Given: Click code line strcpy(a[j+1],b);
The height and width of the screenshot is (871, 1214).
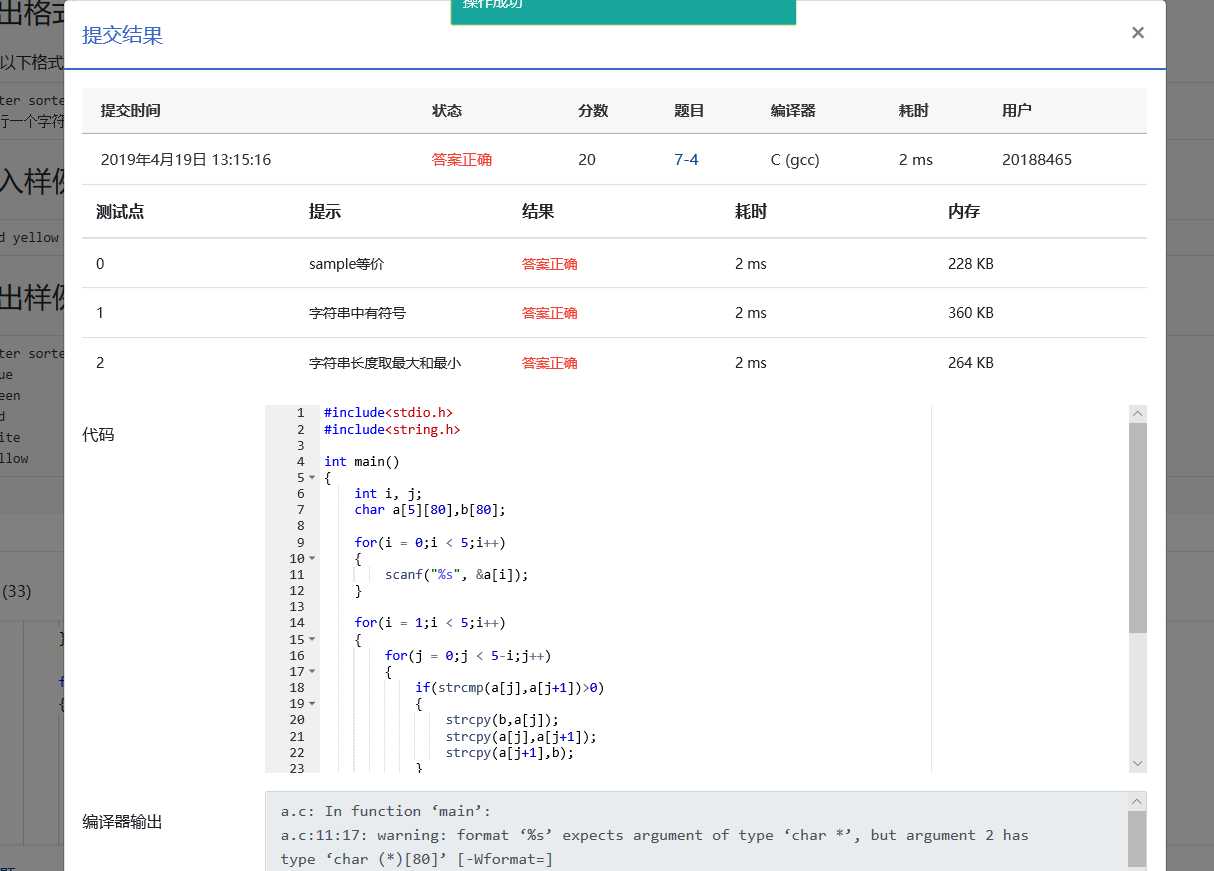Looking at the screenshot, I should click(511, 753).
